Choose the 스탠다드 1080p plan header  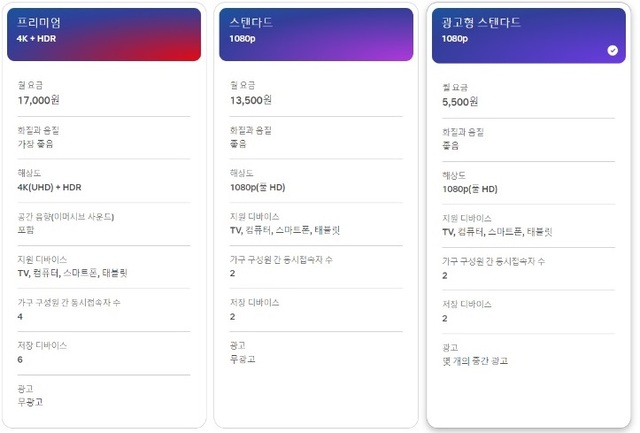[316, 34]
